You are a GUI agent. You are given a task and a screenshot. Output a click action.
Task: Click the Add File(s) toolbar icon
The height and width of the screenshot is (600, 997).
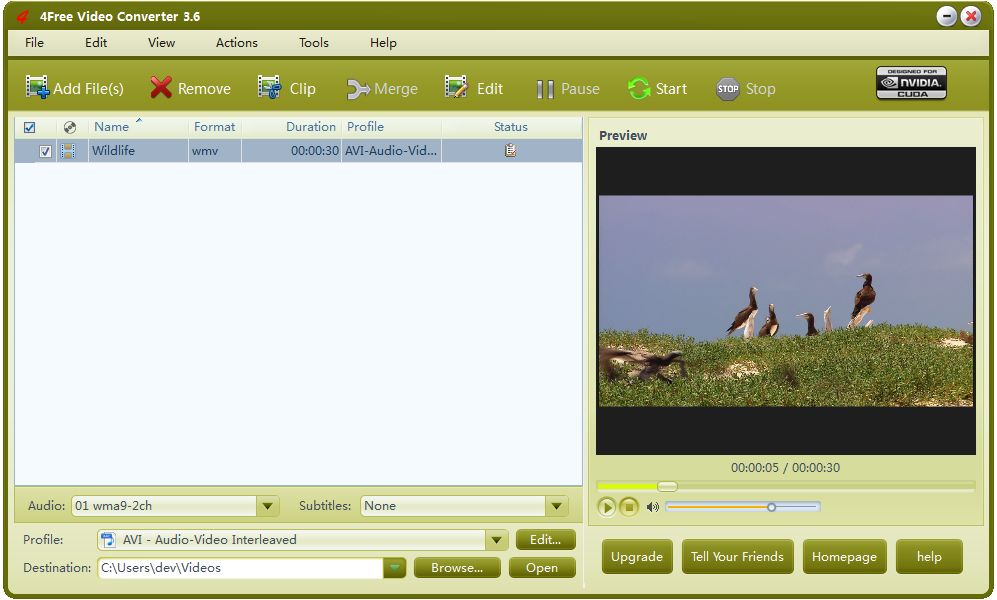coord(38,87)
